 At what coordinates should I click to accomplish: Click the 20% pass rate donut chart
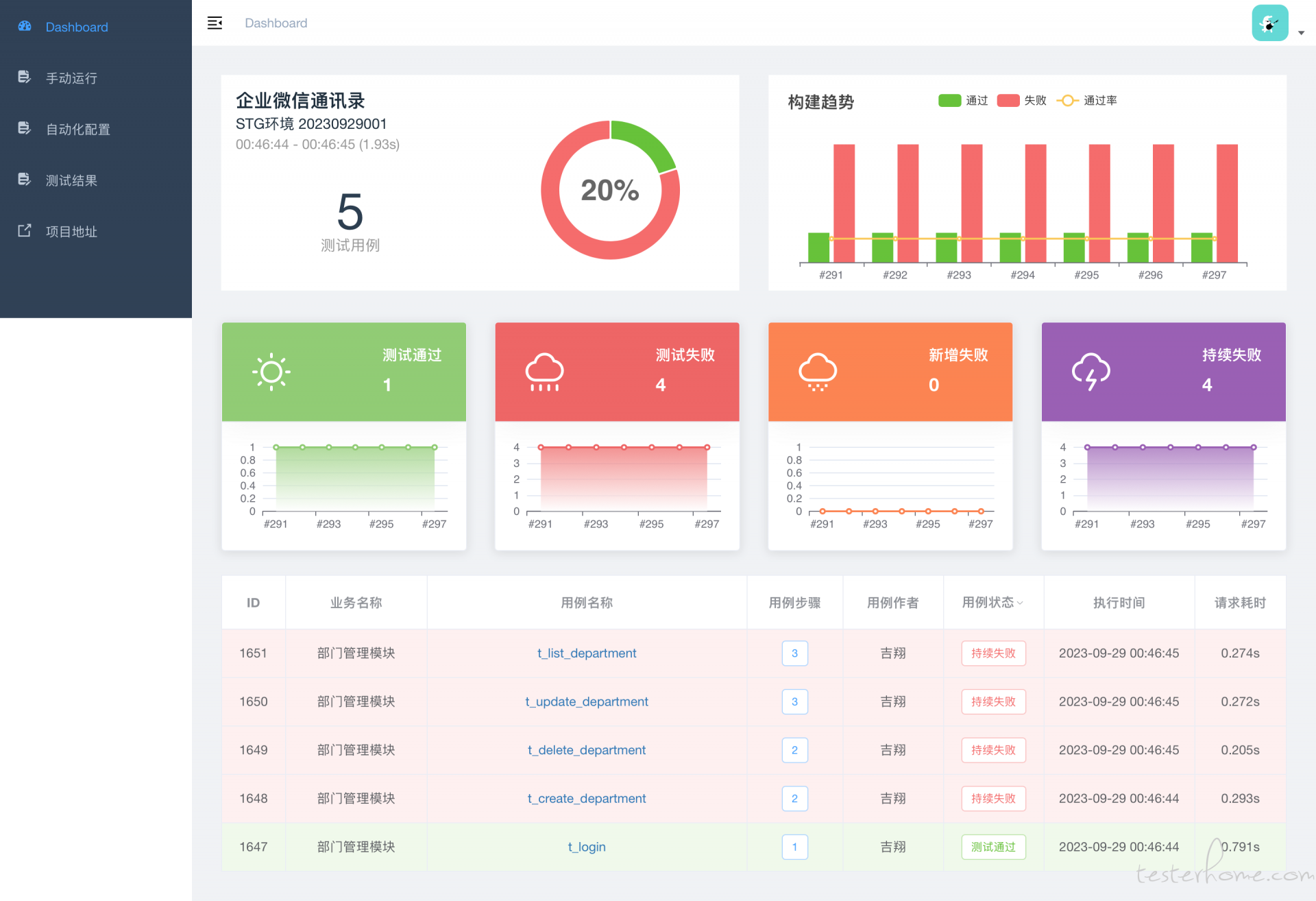610,190
